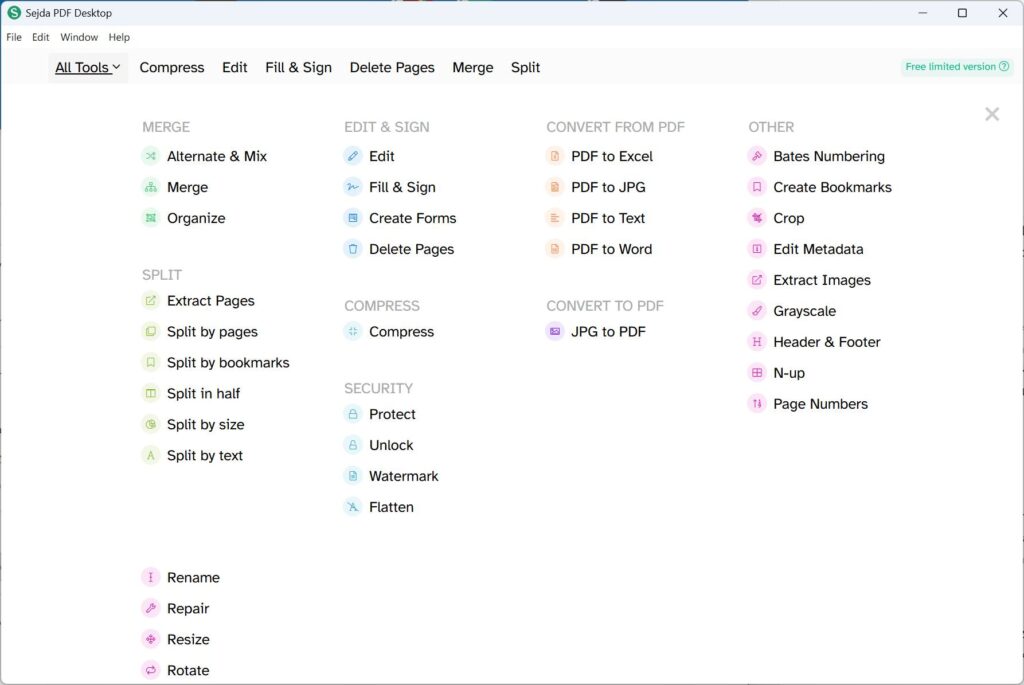Open the Extract Pages tool
This screenshot has width=1024, height=685.
point(211,300)
